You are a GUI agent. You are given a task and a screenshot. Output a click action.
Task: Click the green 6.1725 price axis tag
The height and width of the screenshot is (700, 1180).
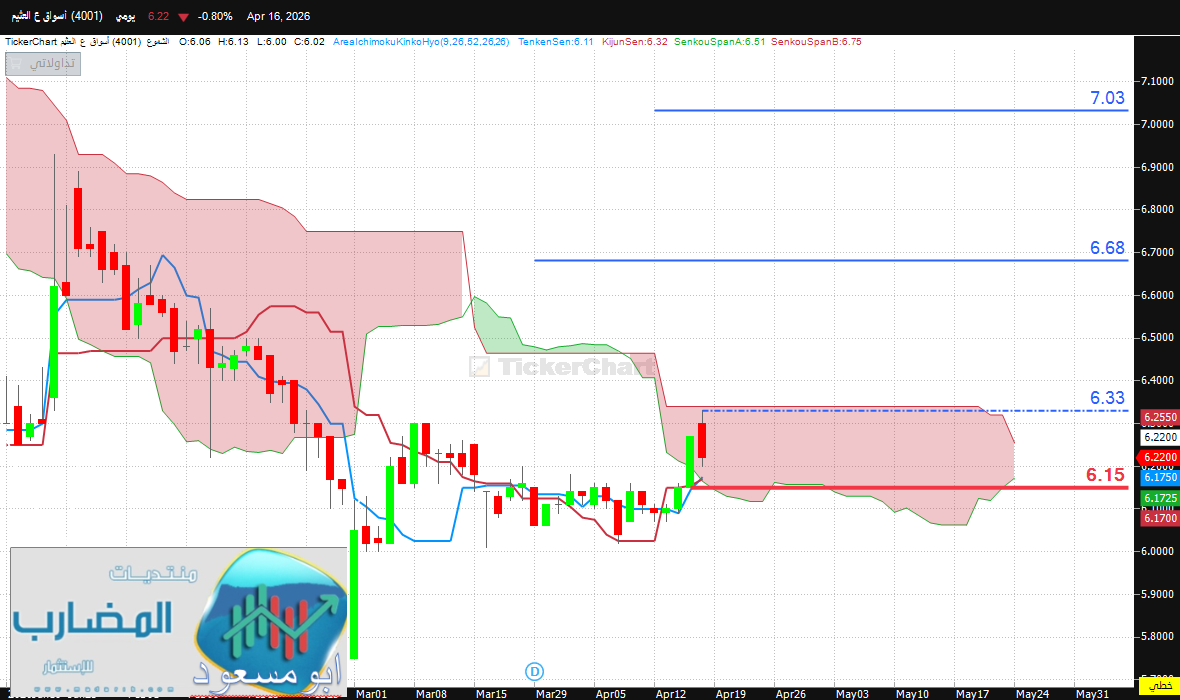click(x=1159, y=497)
